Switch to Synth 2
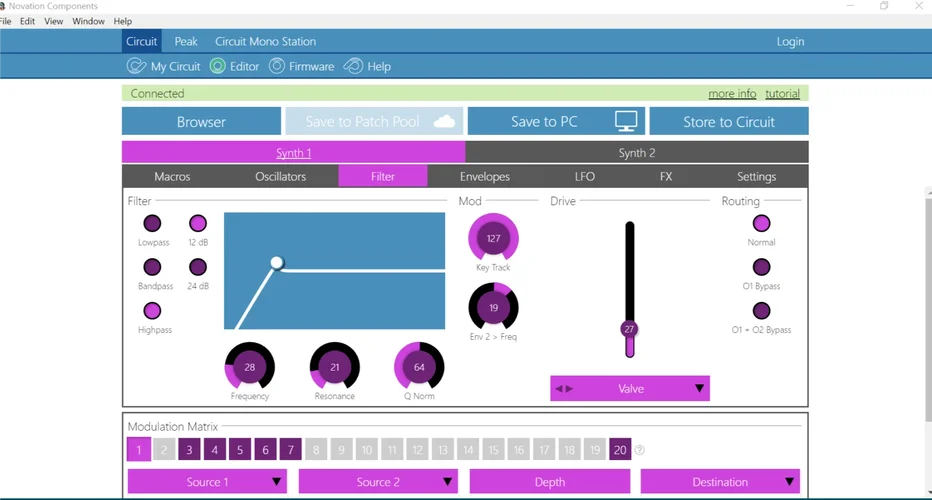This screenshot has height=500, width=932. click(637, 153)
